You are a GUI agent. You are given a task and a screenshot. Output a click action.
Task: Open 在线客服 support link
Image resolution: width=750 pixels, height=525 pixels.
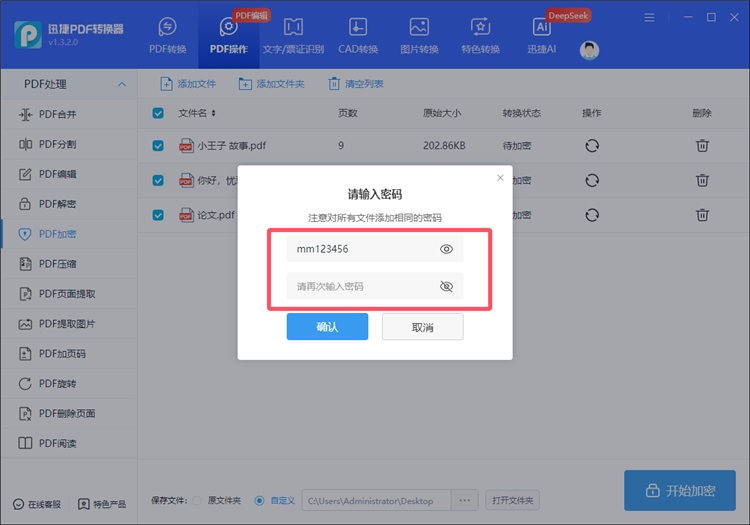(x=37, y=504)
